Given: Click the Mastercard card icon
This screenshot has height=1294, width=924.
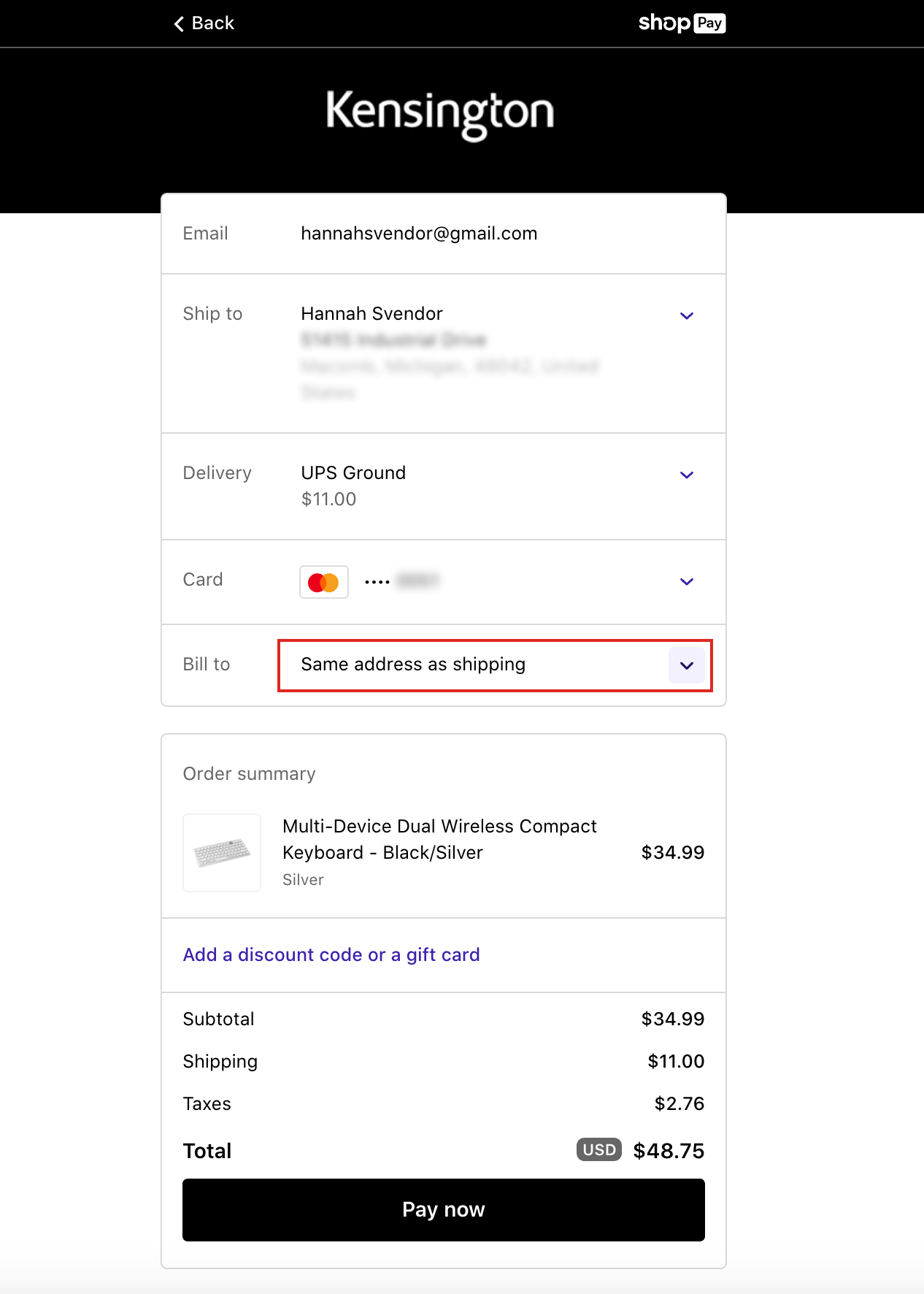Looking at the screenshot, I should (323, 581).
